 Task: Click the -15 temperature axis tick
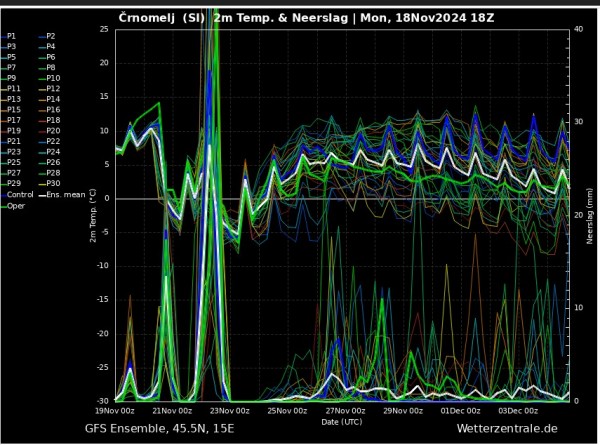click(103, 300)
